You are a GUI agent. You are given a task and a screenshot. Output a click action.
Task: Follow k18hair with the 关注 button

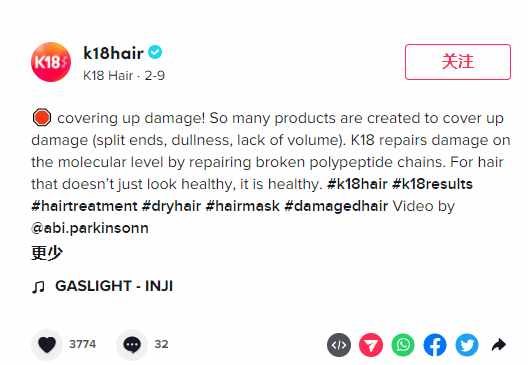coord(458,62)
